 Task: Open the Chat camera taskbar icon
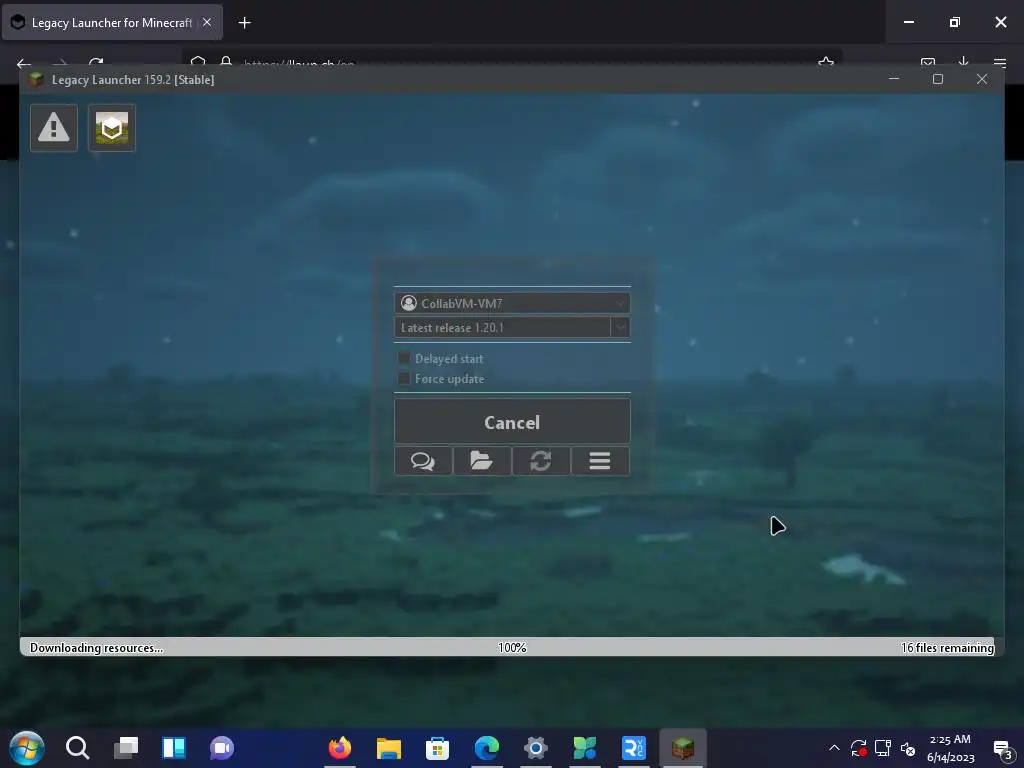222,748
